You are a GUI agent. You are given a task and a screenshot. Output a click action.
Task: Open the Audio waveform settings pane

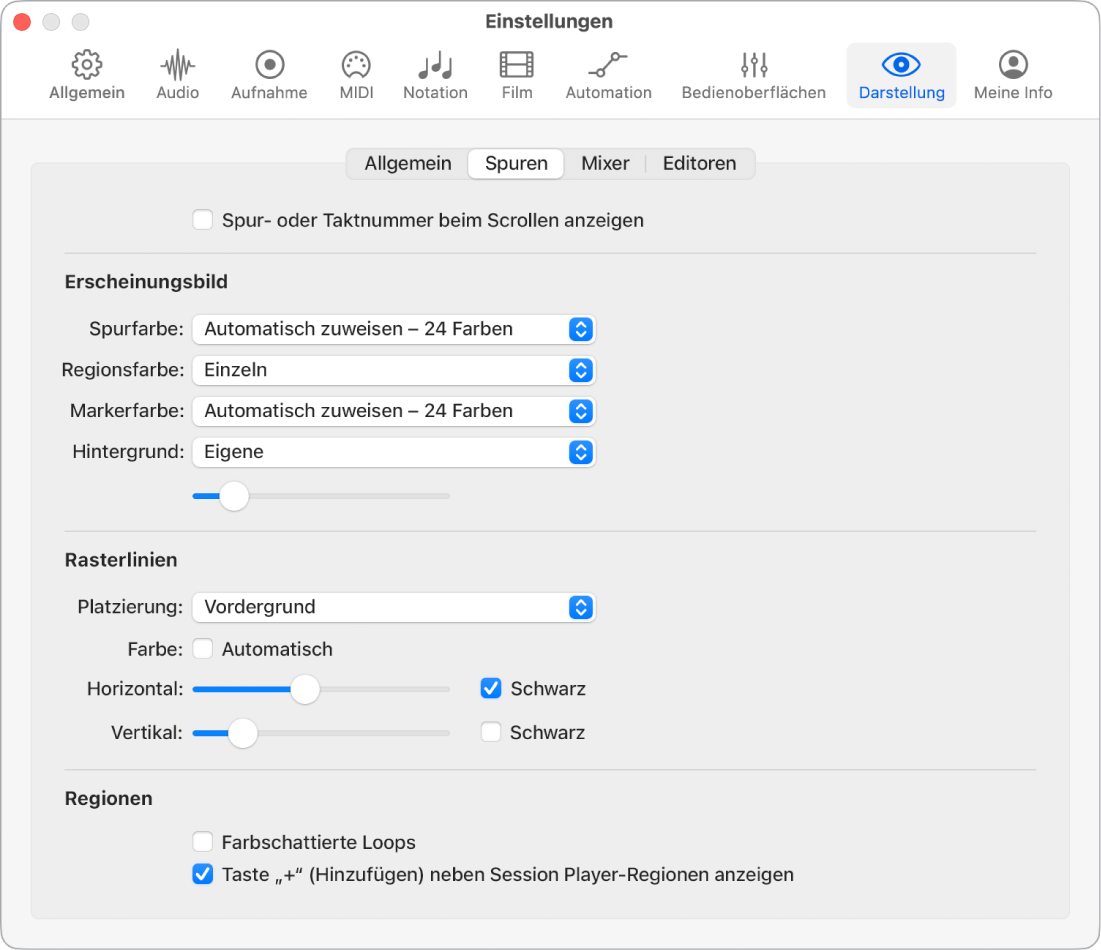(x=178, y=75)
